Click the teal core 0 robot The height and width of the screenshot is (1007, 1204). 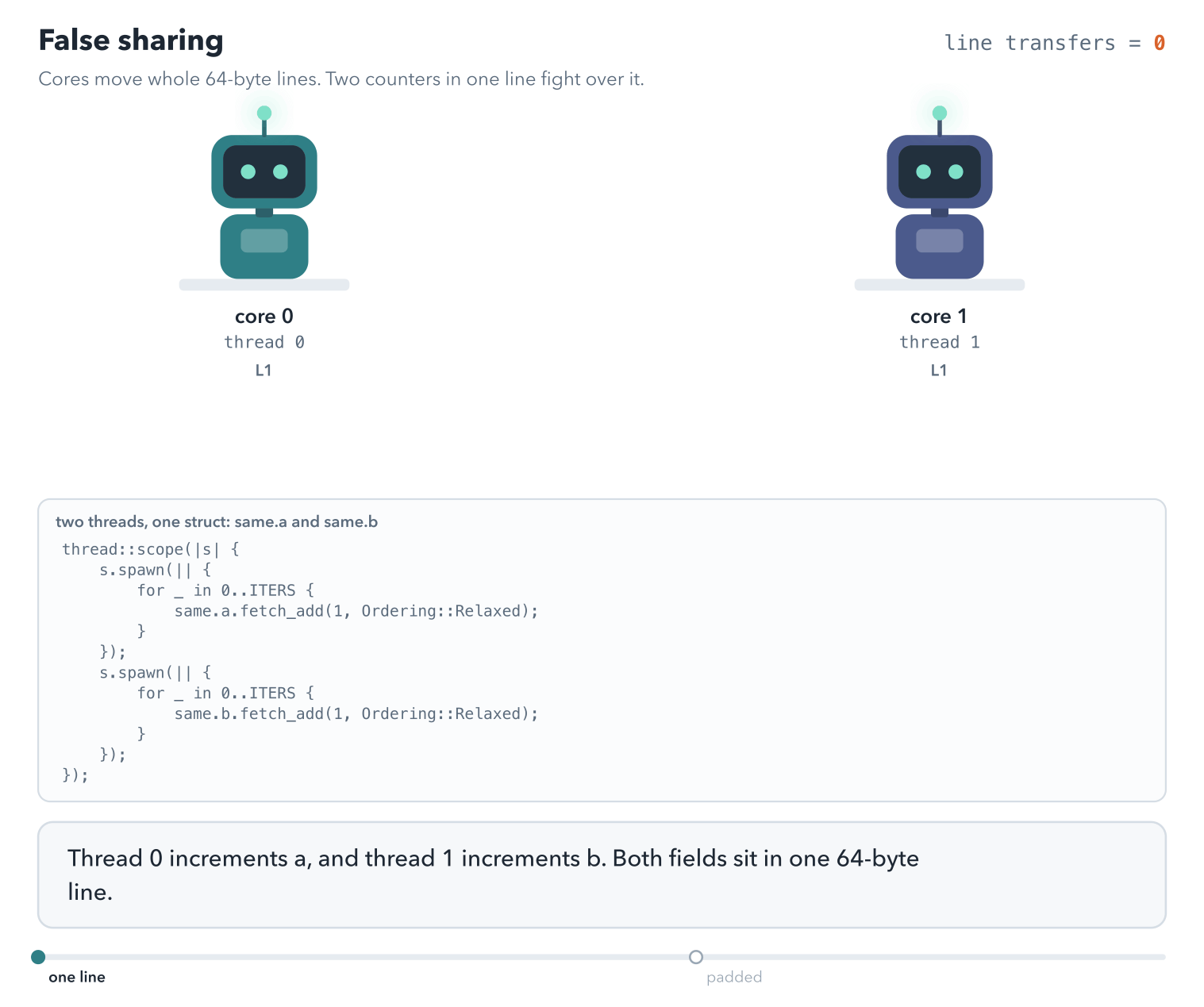pos(264,193)
